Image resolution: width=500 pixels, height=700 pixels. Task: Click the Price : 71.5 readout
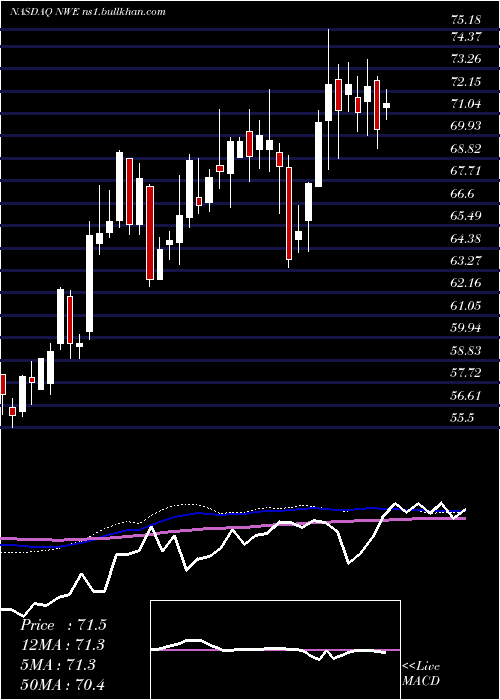point(63,625)
